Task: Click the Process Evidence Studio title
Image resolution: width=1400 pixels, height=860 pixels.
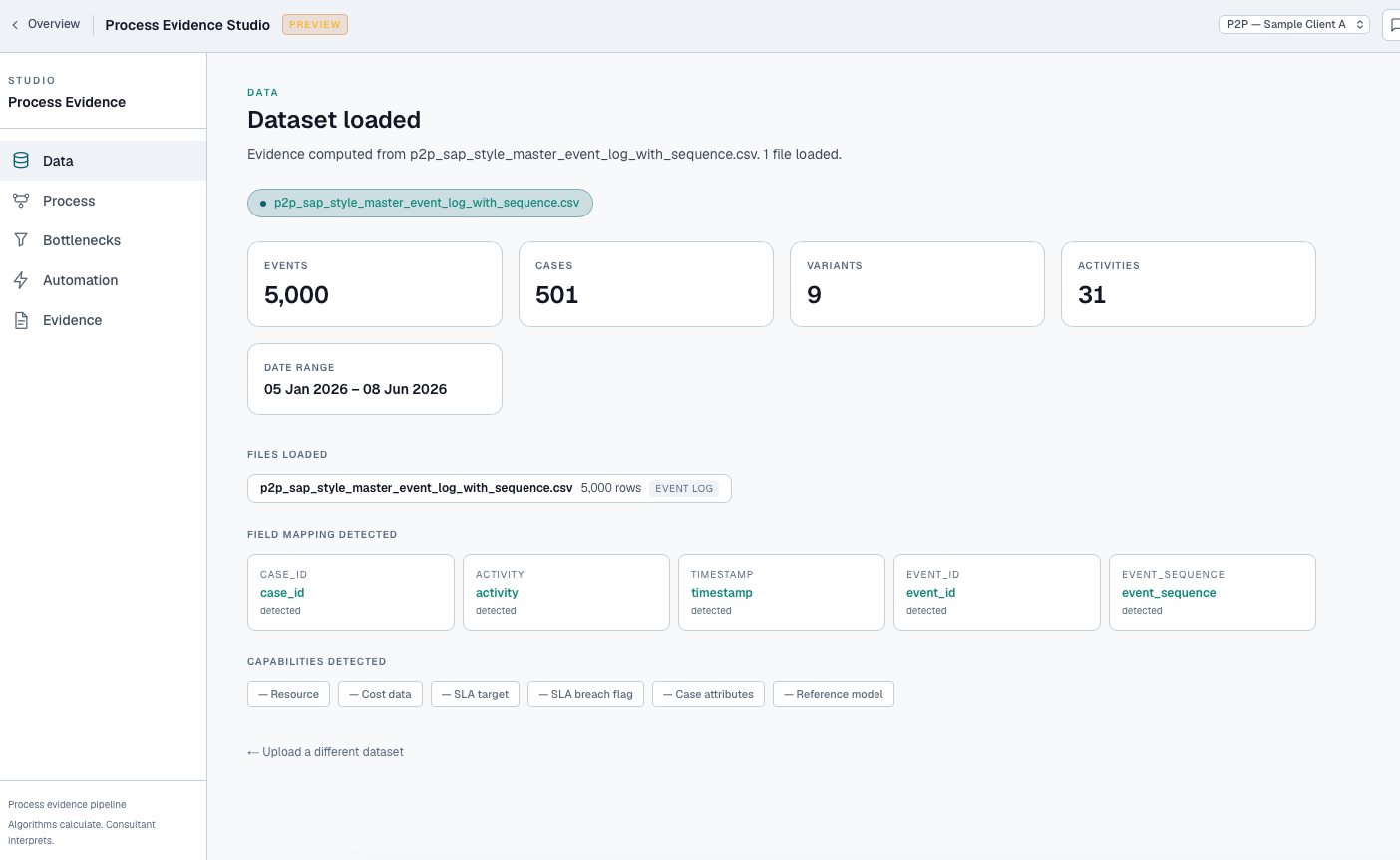Action: (187, 25)
